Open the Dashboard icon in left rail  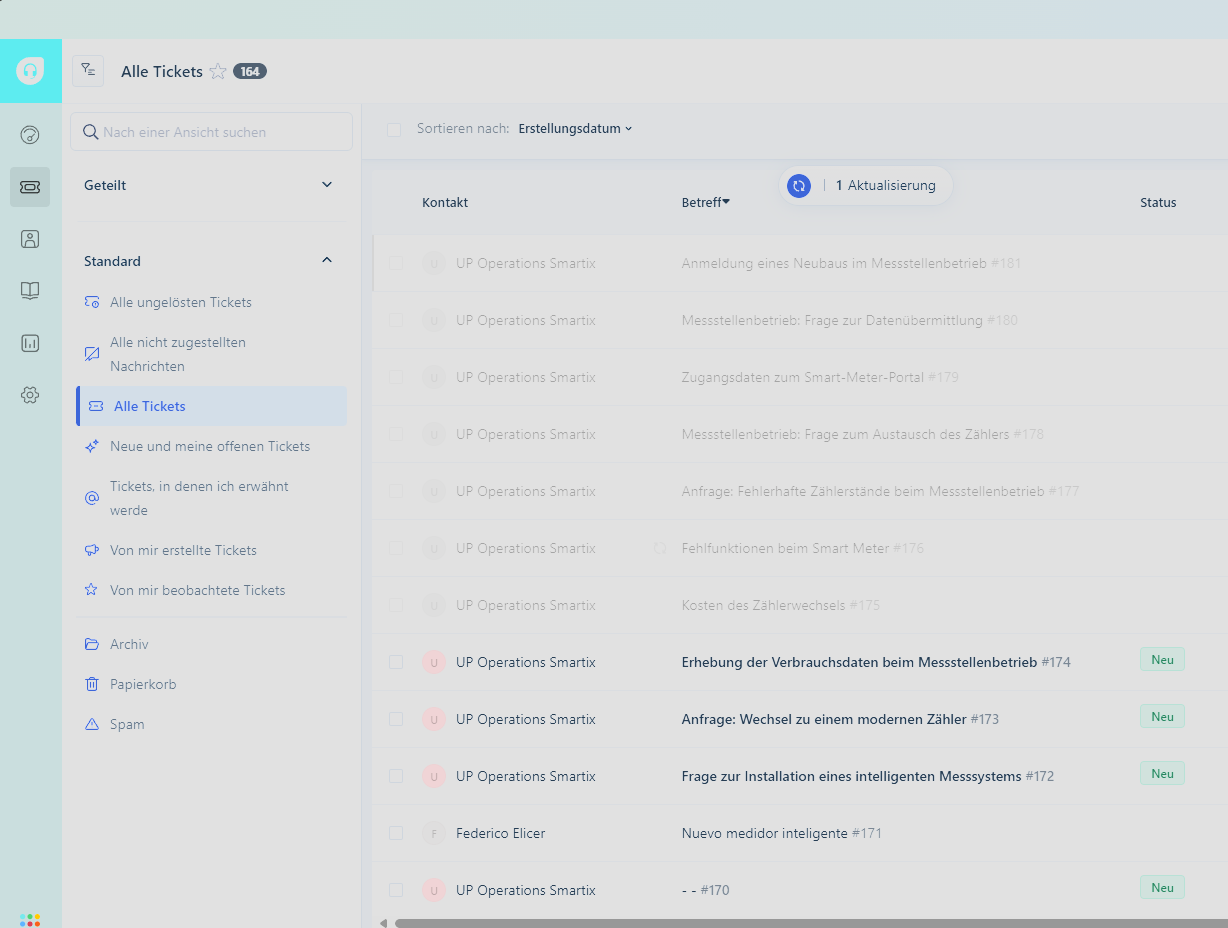point(30,135)
